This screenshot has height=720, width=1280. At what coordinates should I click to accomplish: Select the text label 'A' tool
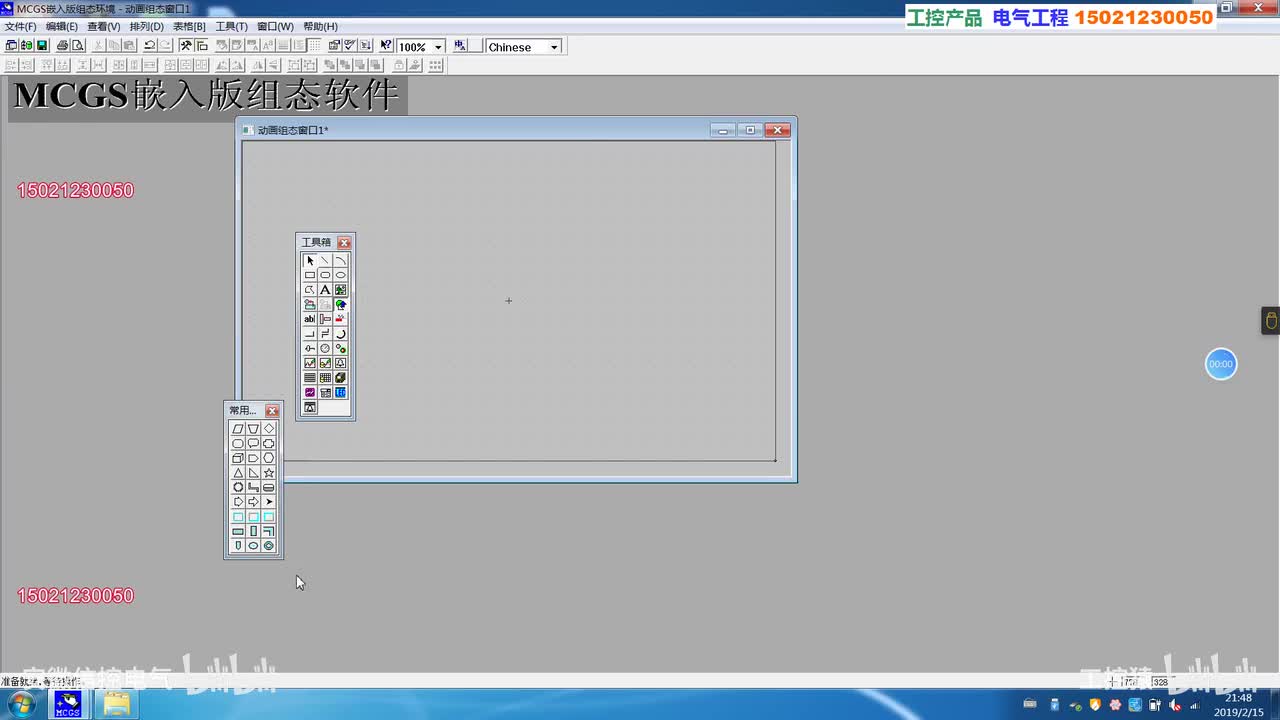[x=325, y=290]
